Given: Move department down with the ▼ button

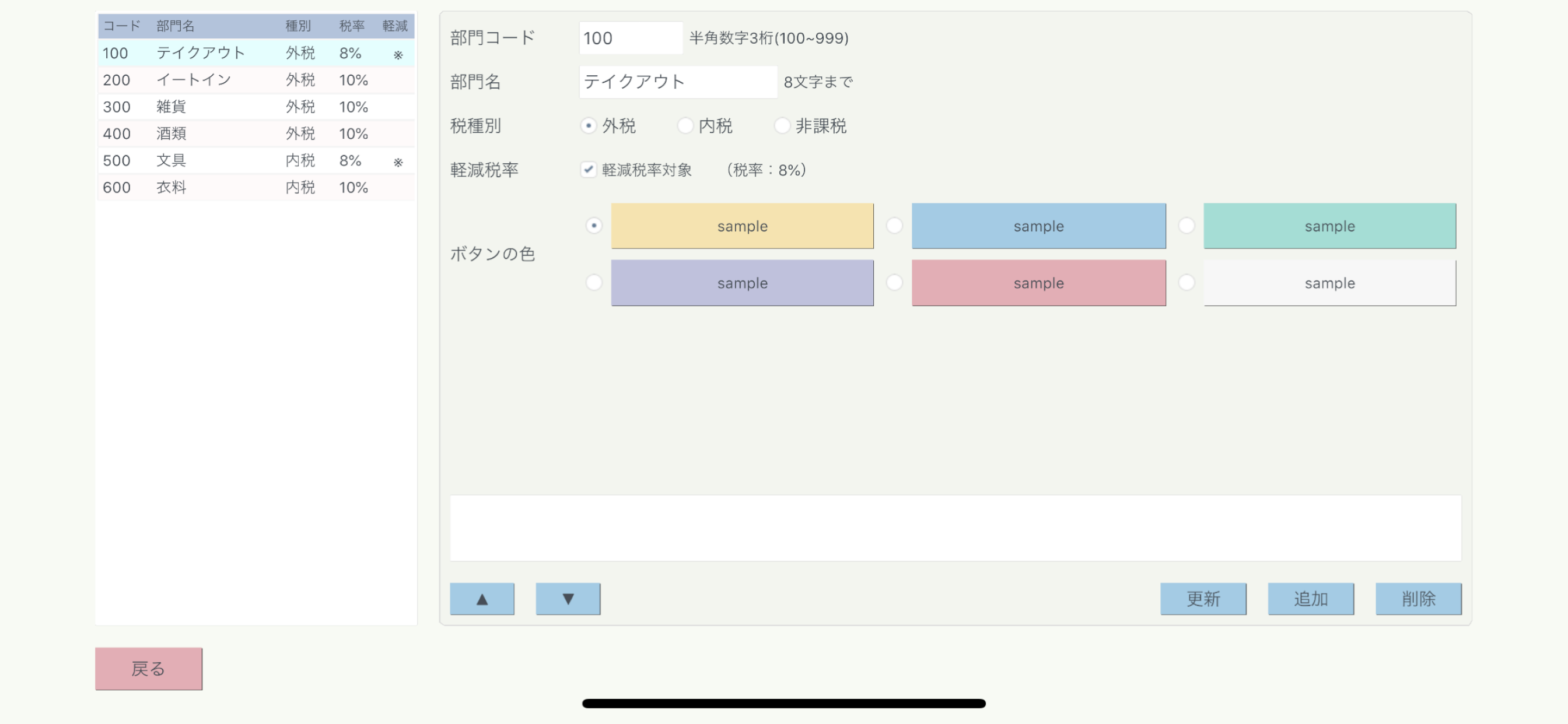Looking at the screenshot, I should tap(568, 599).
